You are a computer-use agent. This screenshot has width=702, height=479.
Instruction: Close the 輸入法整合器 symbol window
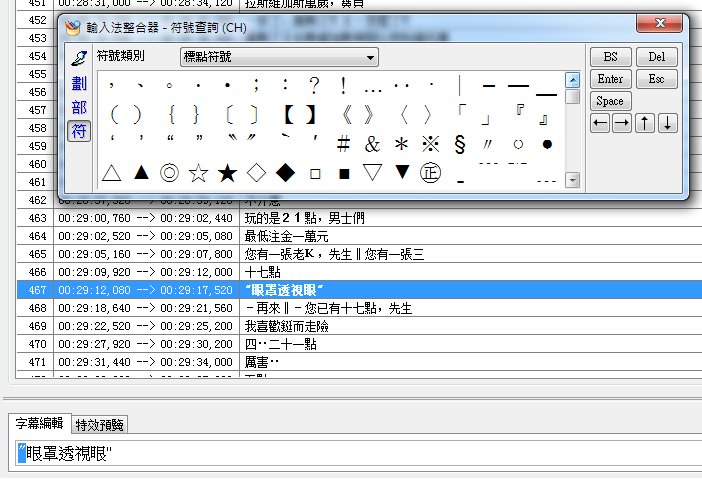coord(659,23)
